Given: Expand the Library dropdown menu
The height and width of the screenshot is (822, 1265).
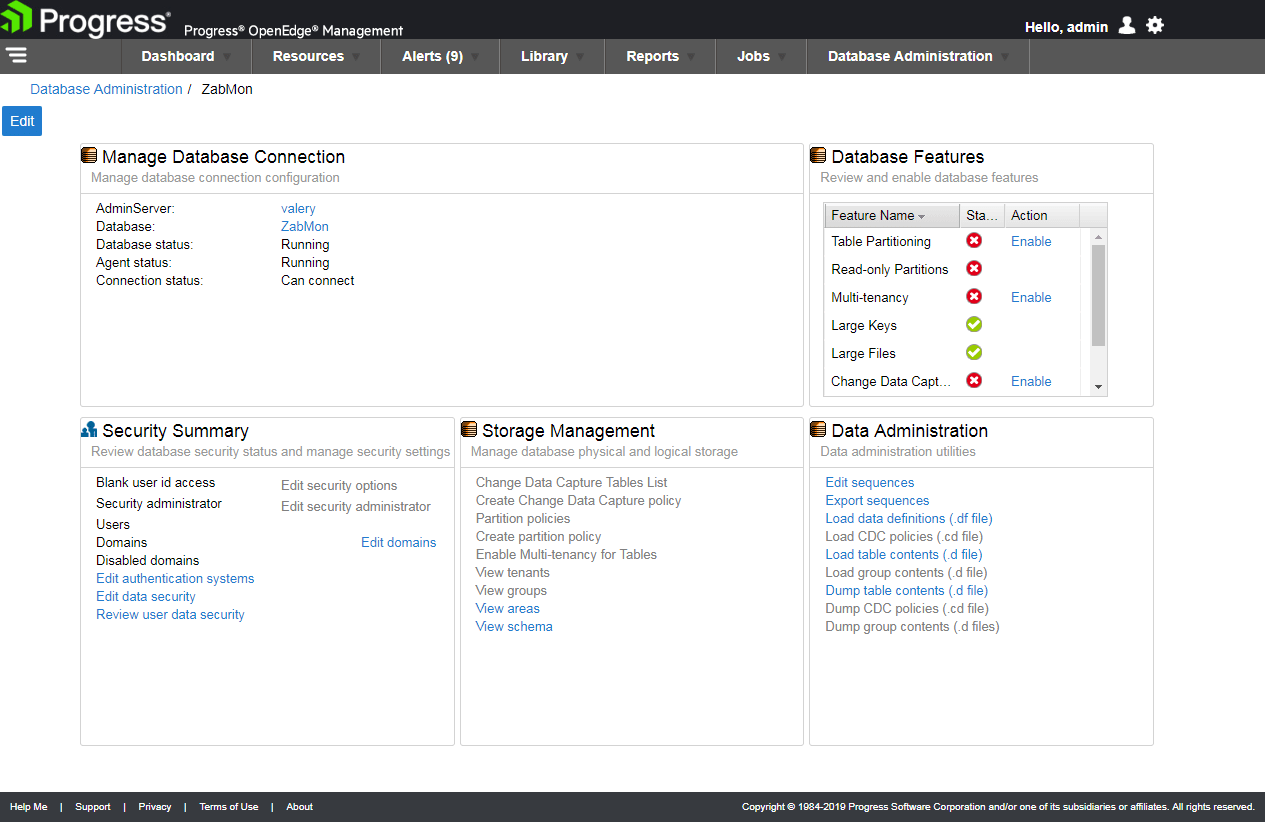Looking at the screenshot, I should click(x=552, y=56).
